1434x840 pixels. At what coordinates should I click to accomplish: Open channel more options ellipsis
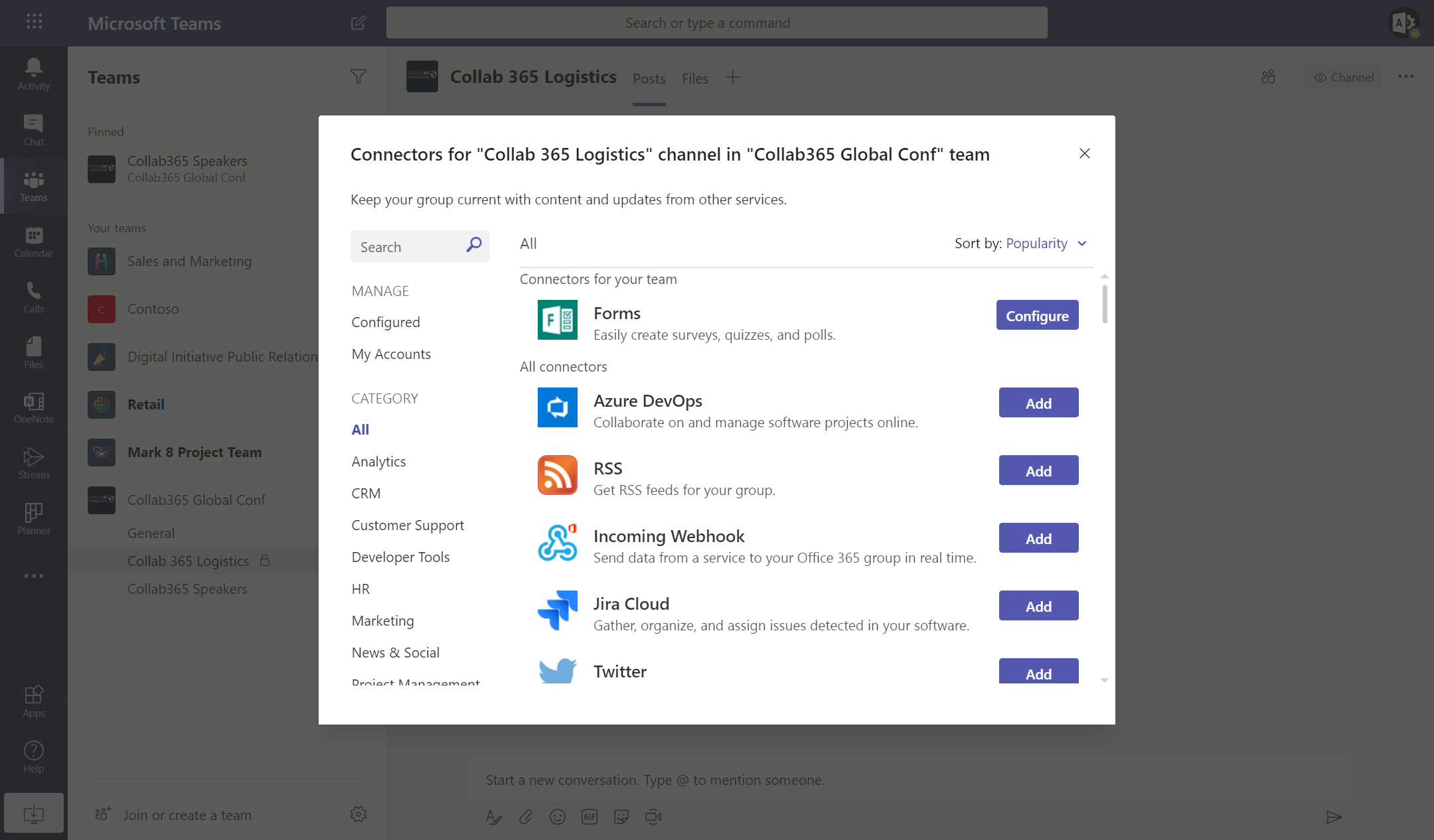1406,77
